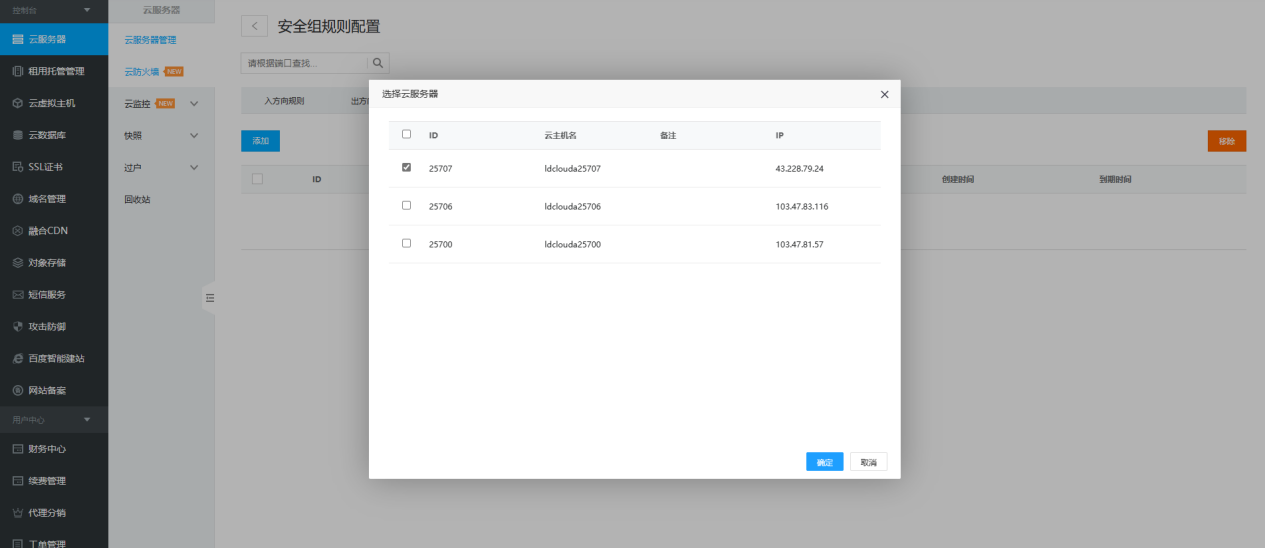Click the search magnifier icon
1265x548 pixels.
(378, 63)
